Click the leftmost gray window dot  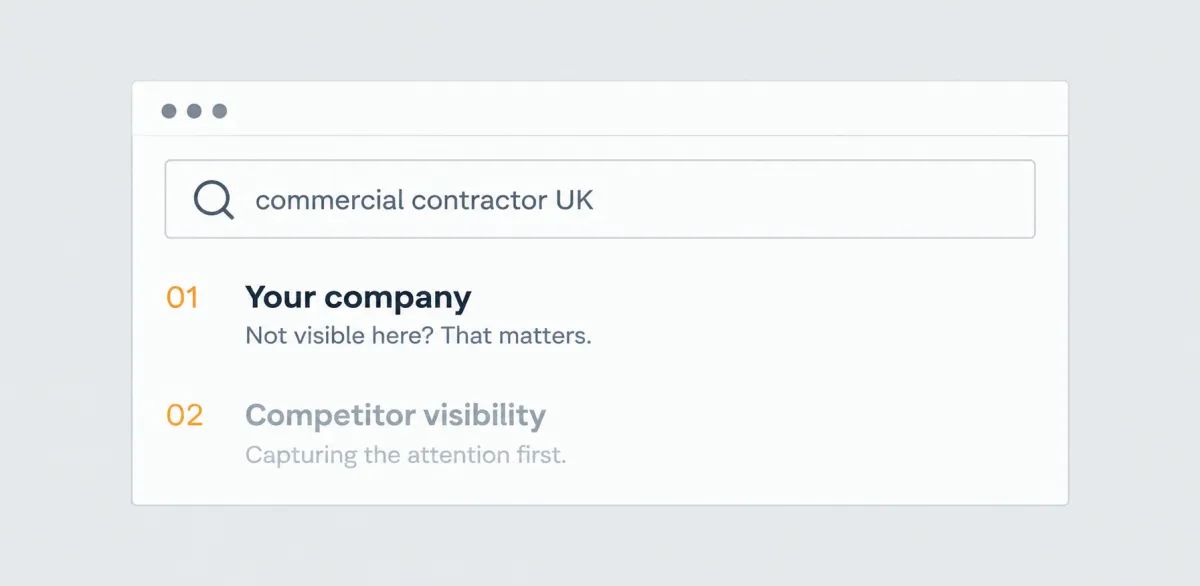(x=169, y=111)
